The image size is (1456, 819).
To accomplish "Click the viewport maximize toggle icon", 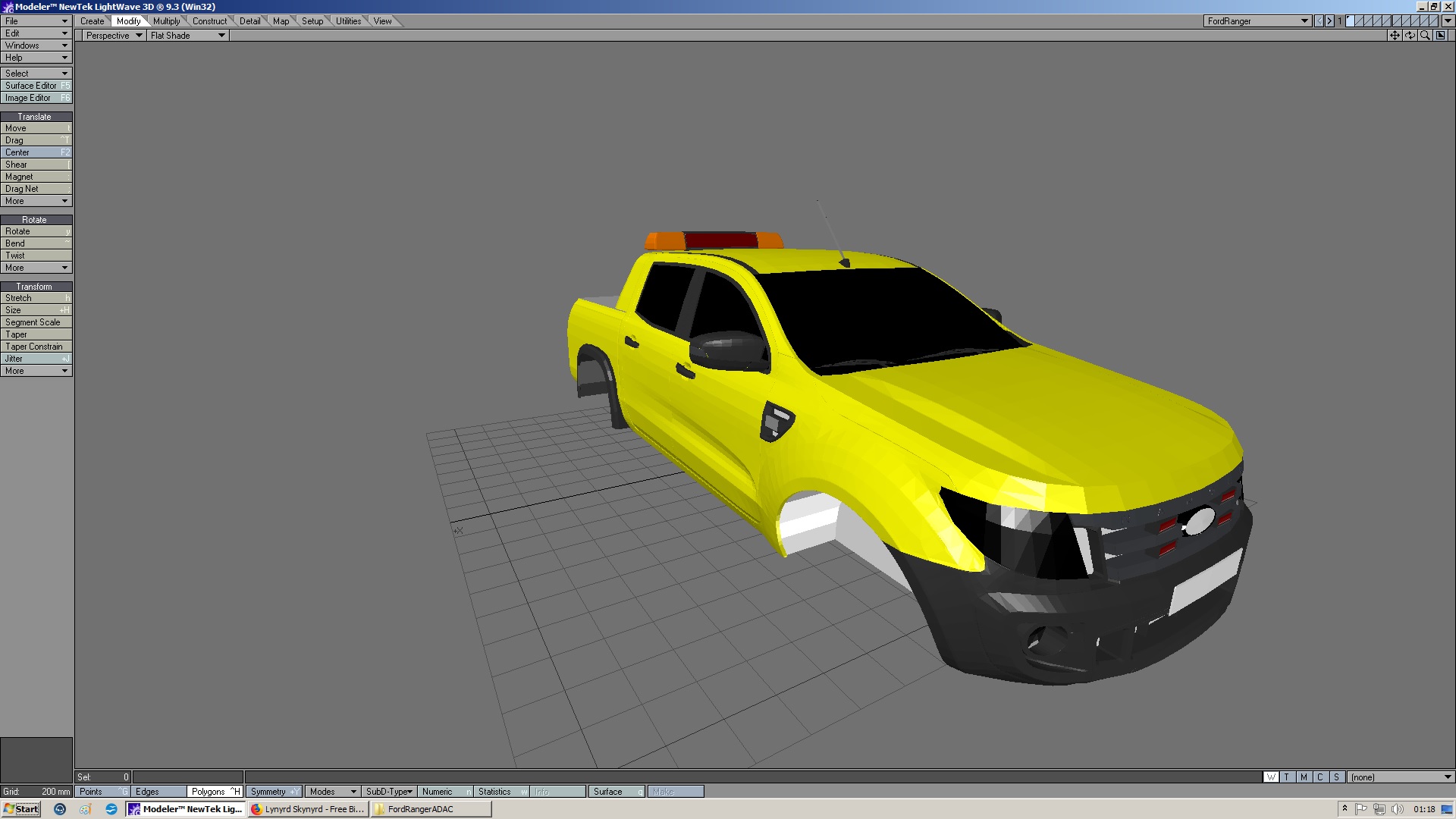I will [1441, 35].
